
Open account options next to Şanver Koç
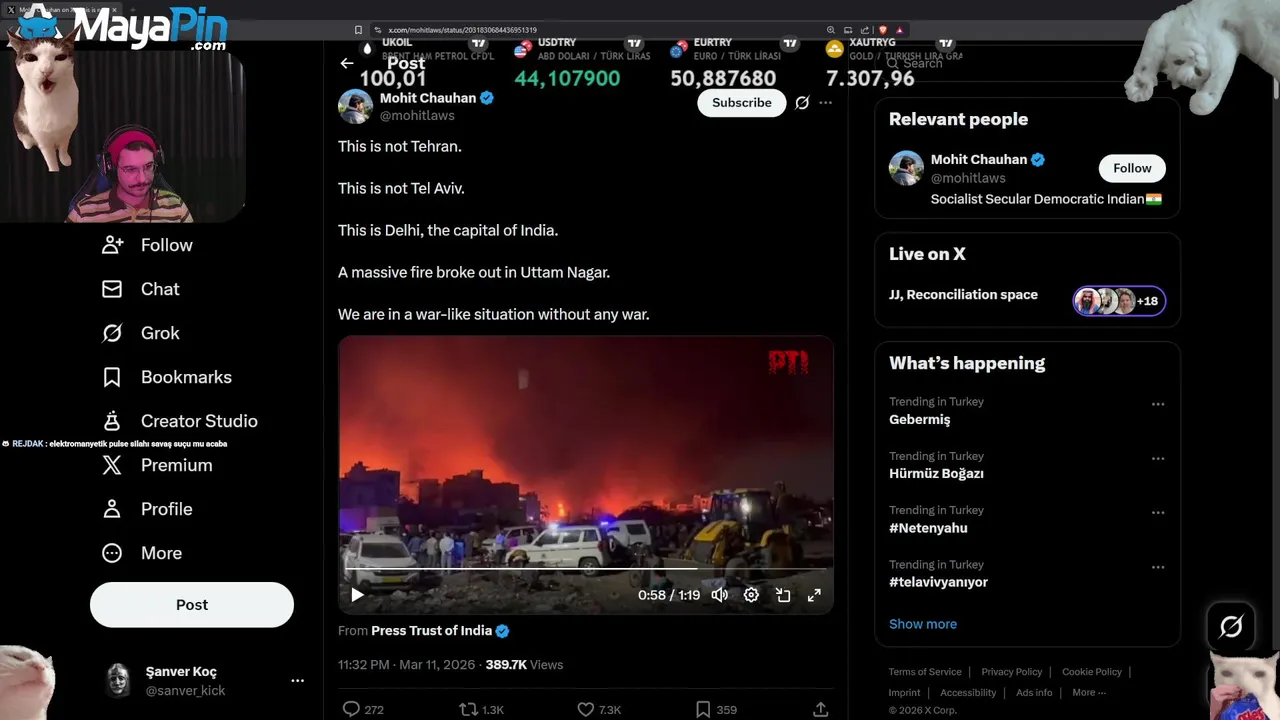tap(297, 680)
